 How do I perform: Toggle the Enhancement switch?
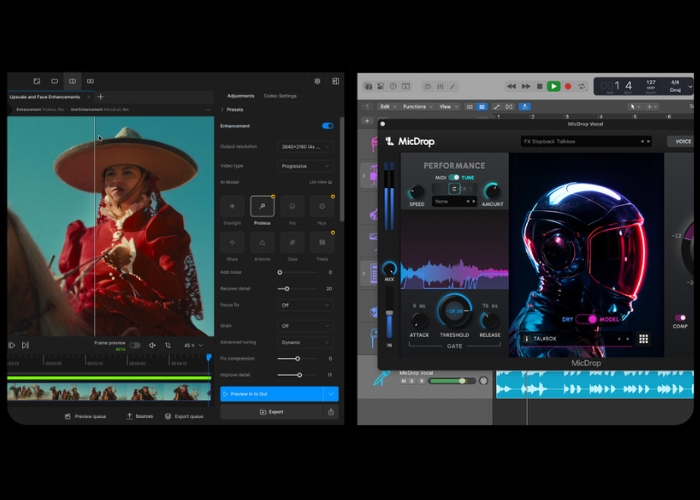click(x=328, y=126)
